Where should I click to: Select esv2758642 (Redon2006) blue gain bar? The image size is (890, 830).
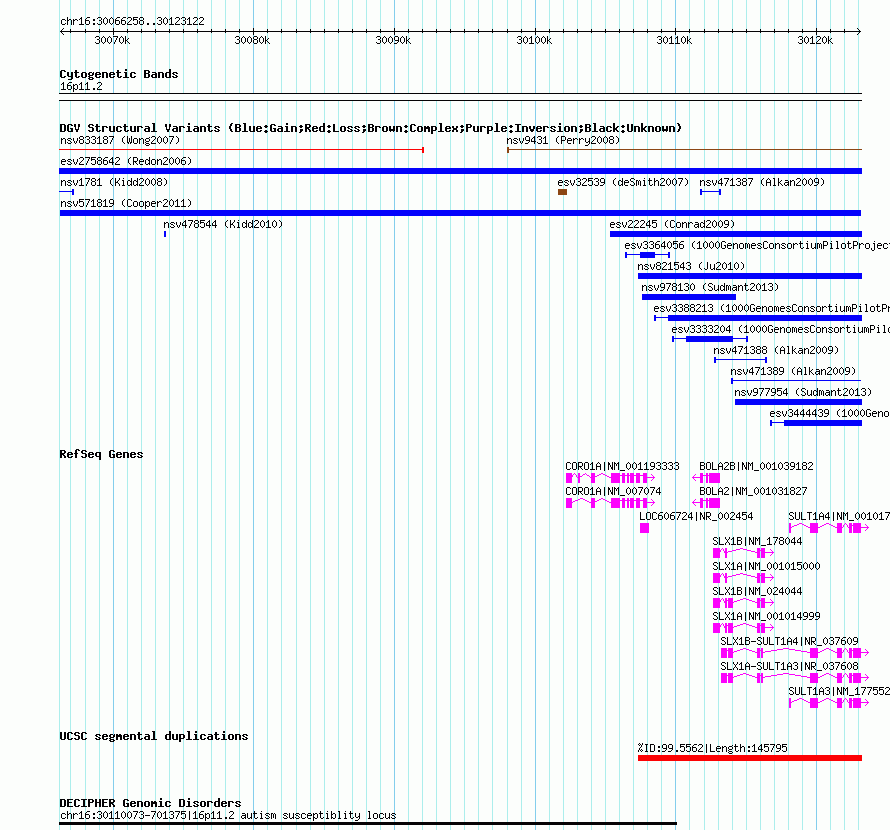point(460,171)
